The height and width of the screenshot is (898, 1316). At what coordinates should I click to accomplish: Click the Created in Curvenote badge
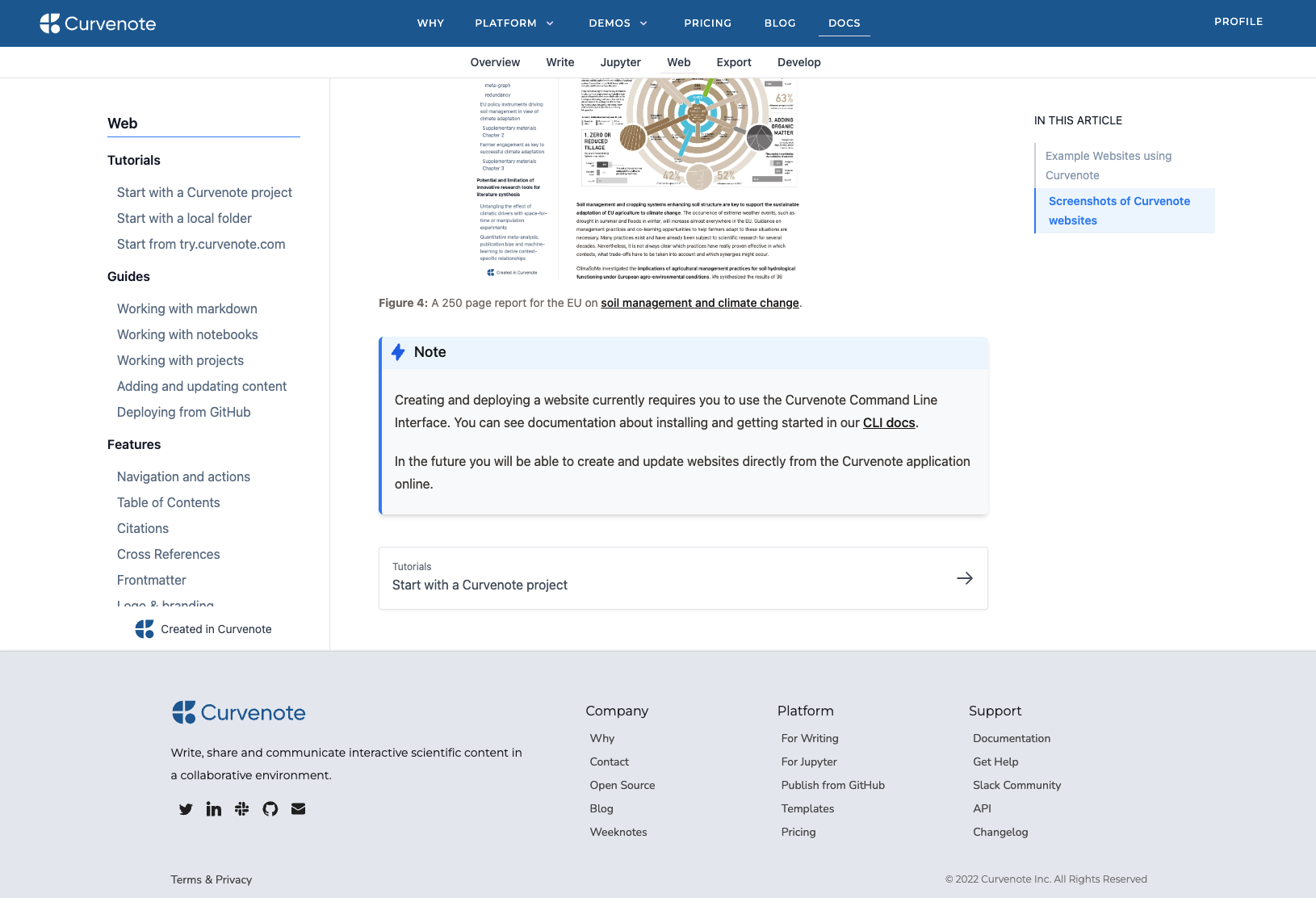click(x=203, y=628)
